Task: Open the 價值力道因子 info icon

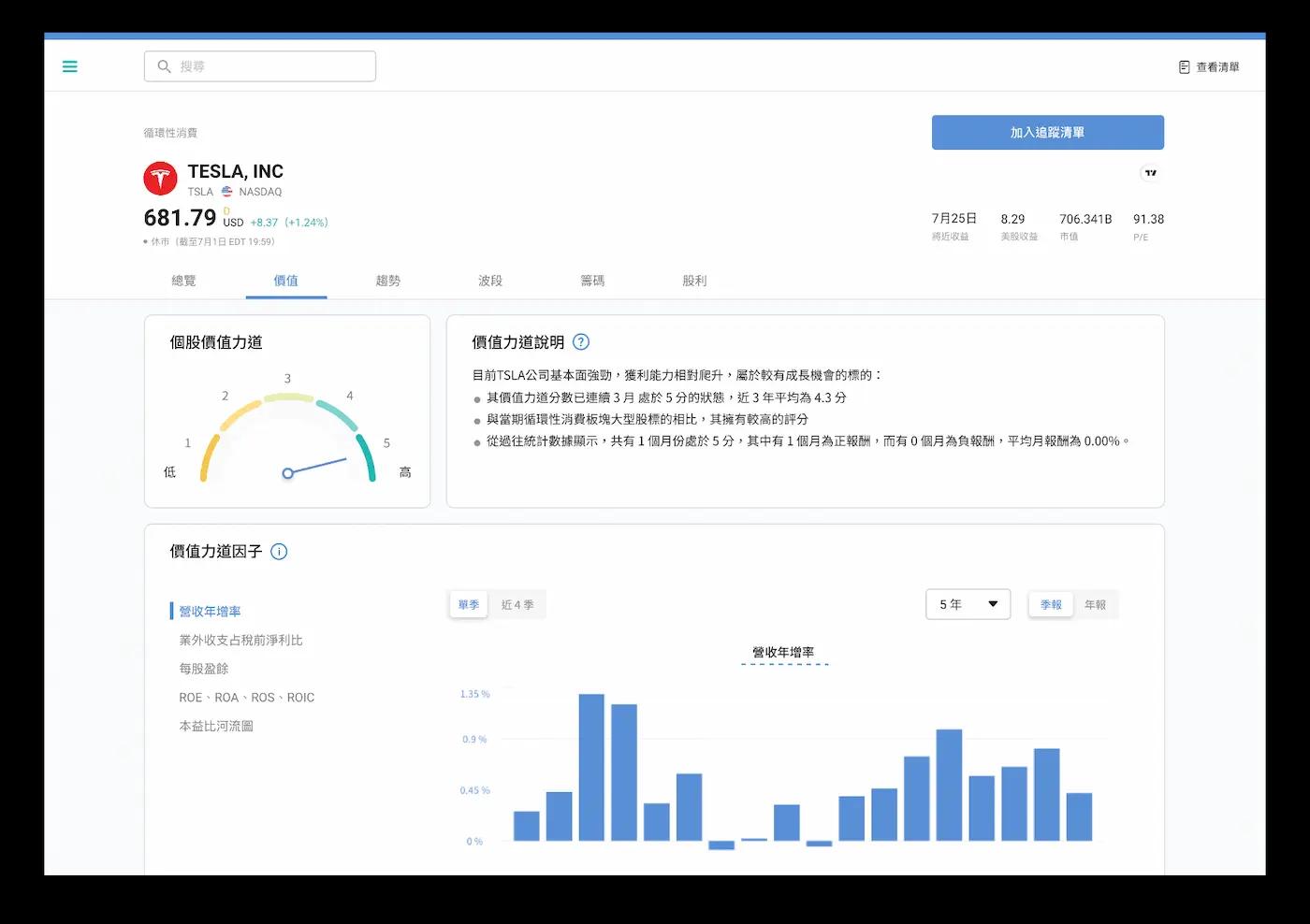Action: point(279,552)
